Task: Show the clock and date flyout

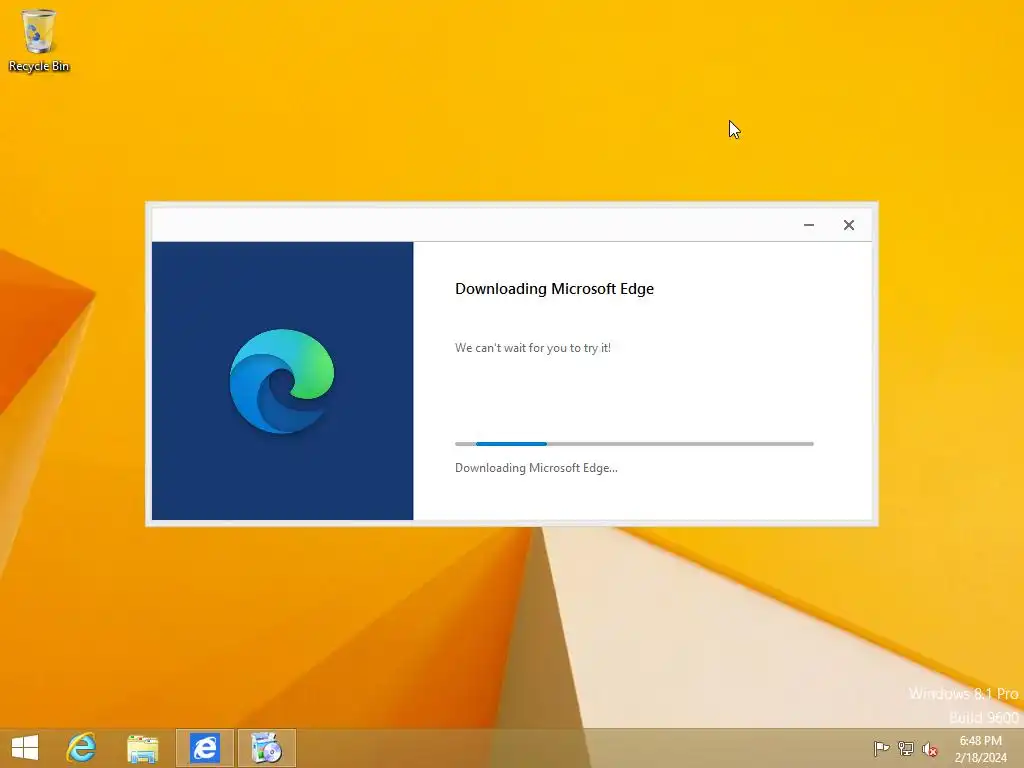Action: point(980,748)
